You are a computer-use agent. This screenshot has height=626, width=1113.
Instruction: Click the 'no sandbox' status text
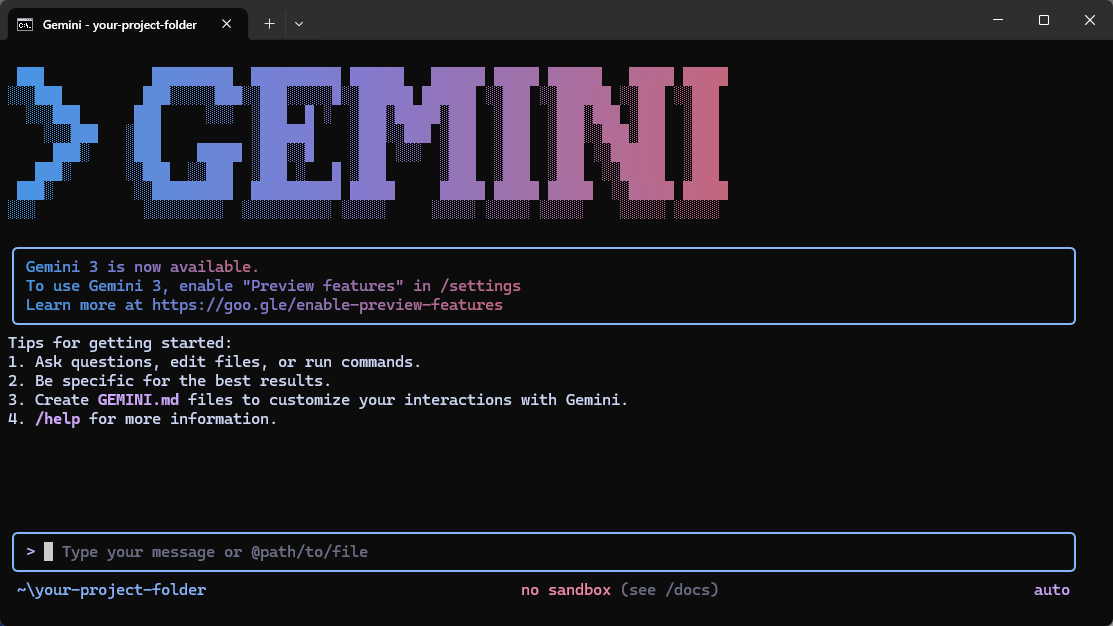tap(566, 590)
